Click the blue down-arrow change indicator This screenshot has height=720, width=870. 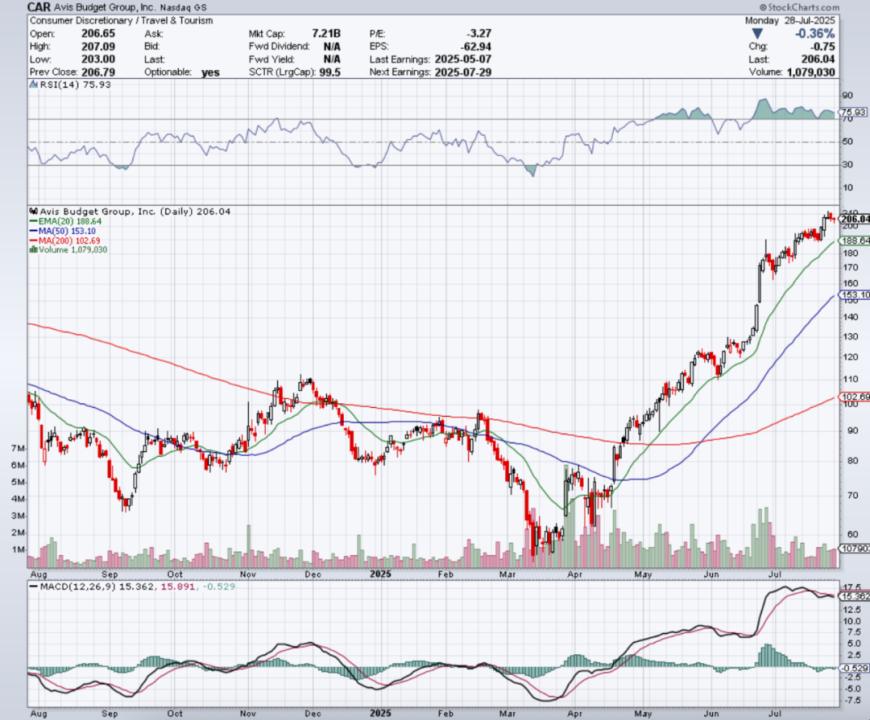click(757, 34)
